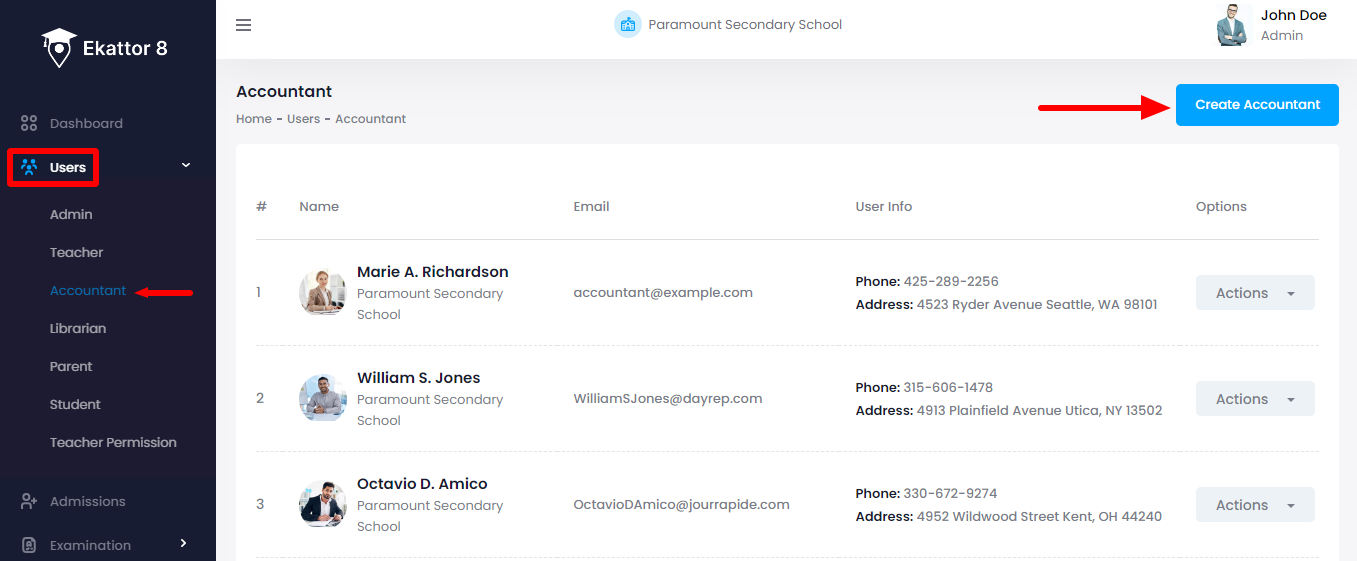The width and height of the screenshot is (1357, 561).
Task: Click the Create Accountant button
Action: (1256, 105)
